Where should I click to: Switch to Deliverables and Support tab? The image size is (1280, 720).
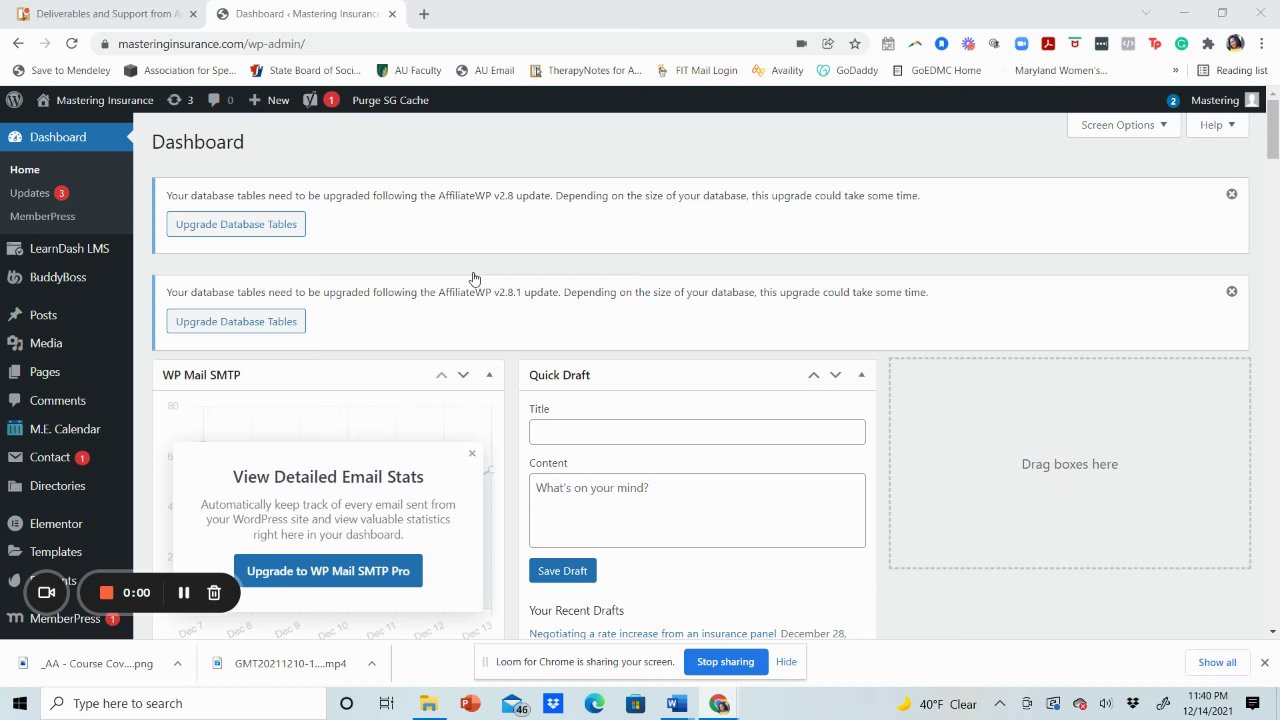click(105, 14)
